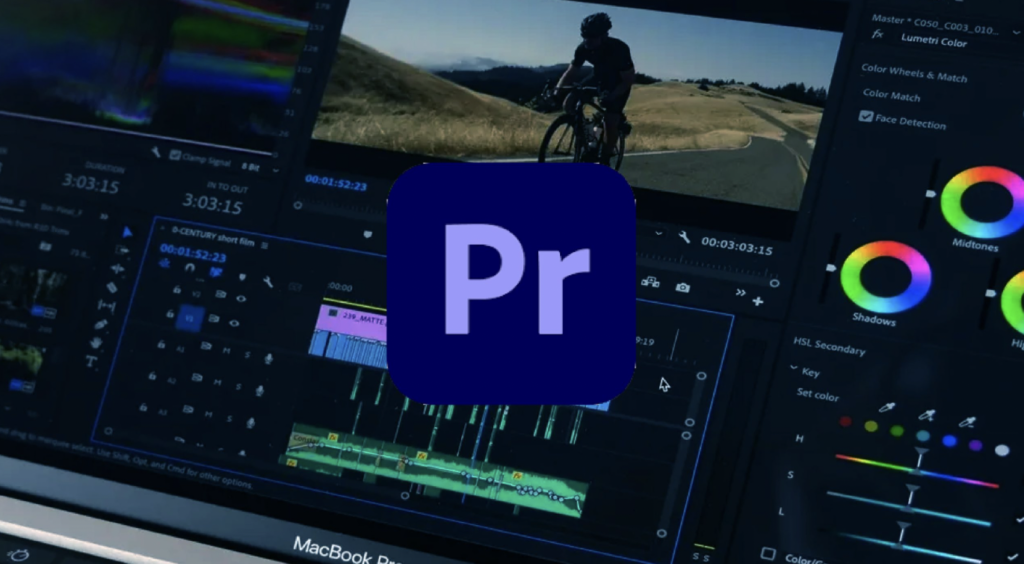Image resolution: width=1024 pixels, height=564 pixels.
Task: Uncheck the Face Detection checkbox
Action: tap(866, 116)
